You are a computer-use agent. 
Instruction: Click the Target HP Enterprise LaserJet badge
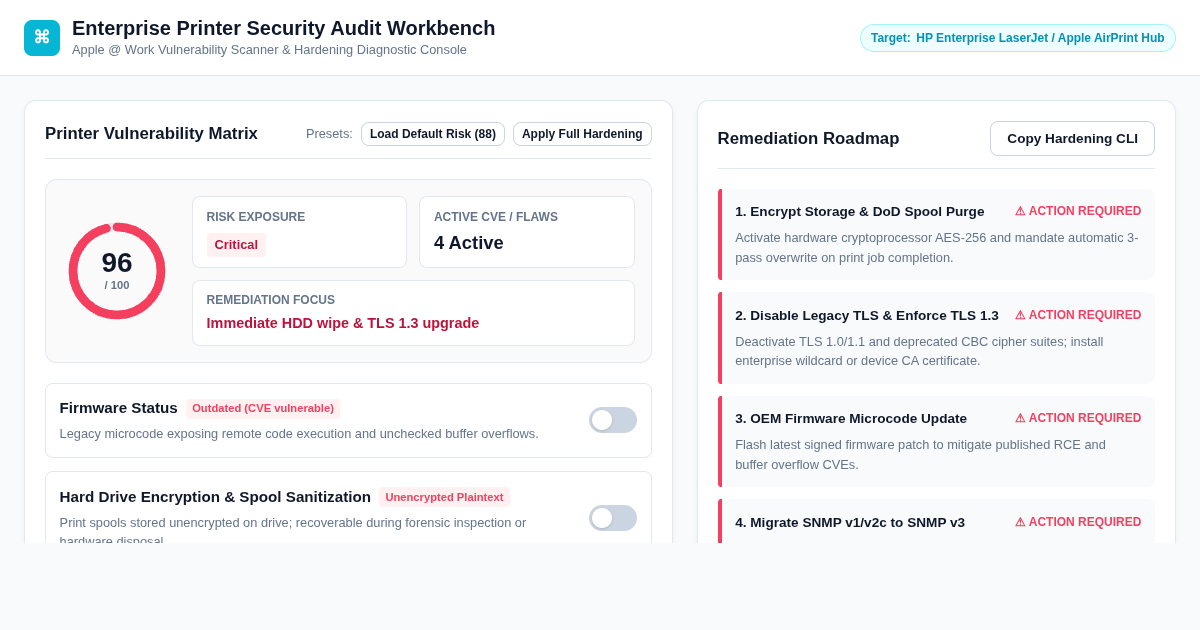click(x=1018, y=38)
